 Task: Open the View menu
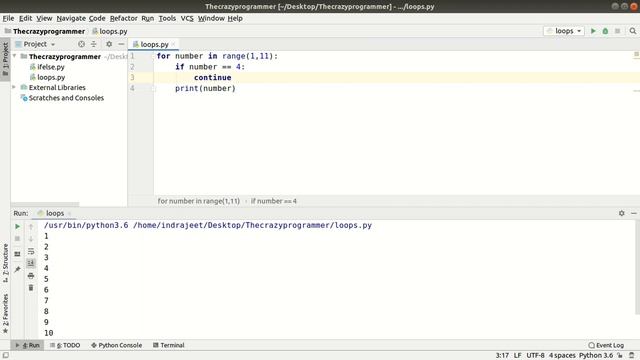point(44,18)
